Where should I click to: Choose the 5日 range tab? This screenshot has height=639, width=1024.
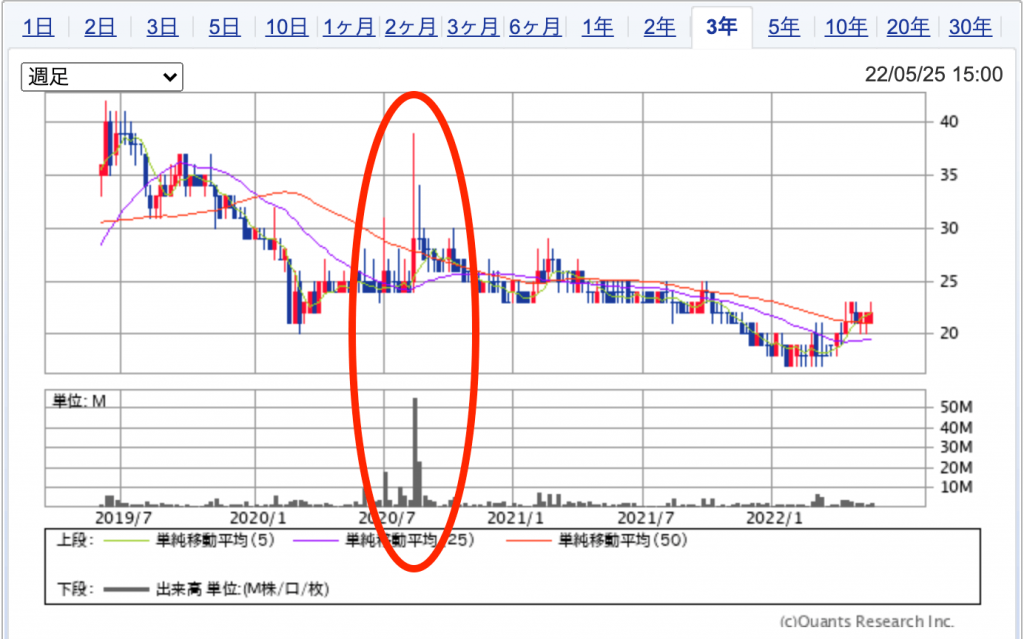224,27
